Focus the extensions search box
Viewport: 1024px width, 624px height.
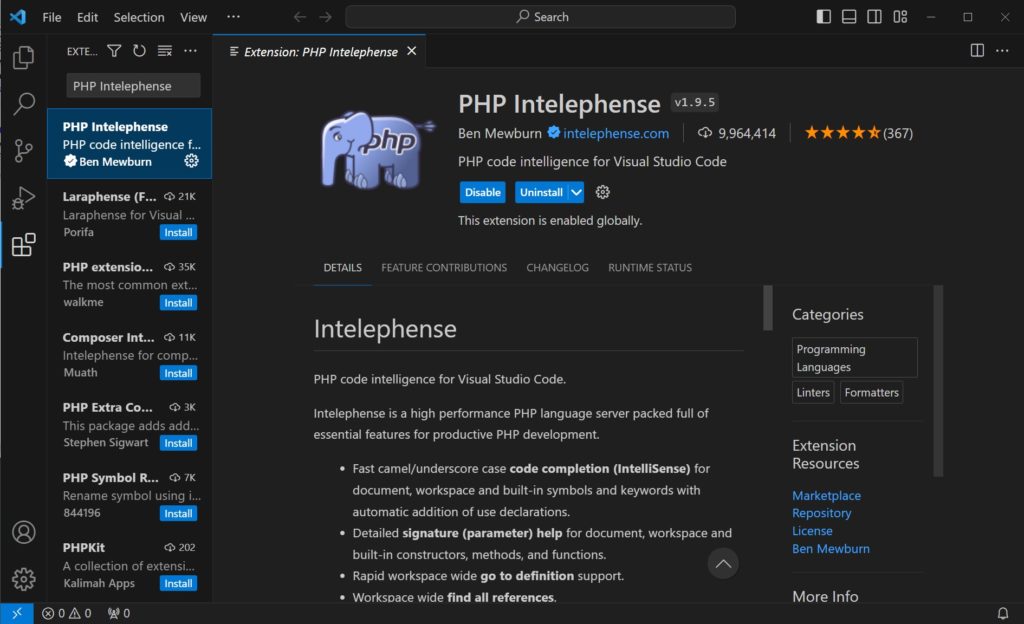pyautogui.click(x=133, y=86)
